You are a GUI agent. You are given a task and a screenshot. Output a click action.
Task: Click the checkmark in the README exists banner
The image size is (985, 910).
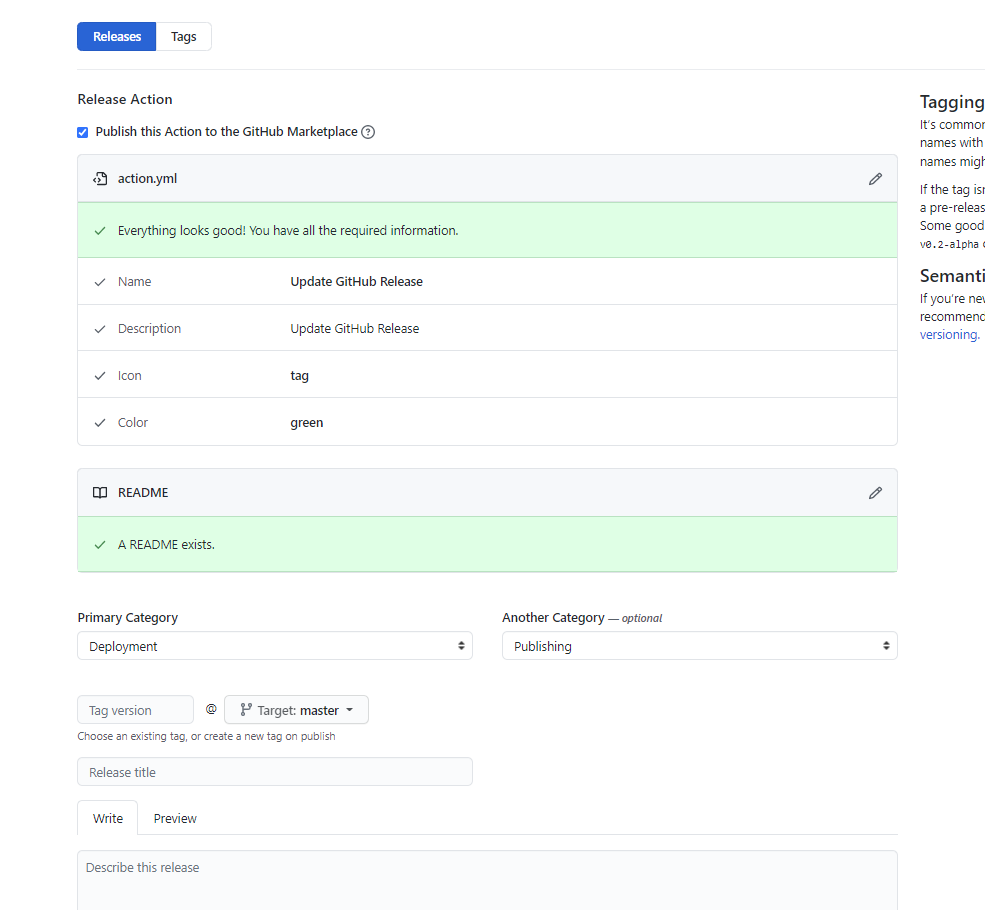pos(99,544)
